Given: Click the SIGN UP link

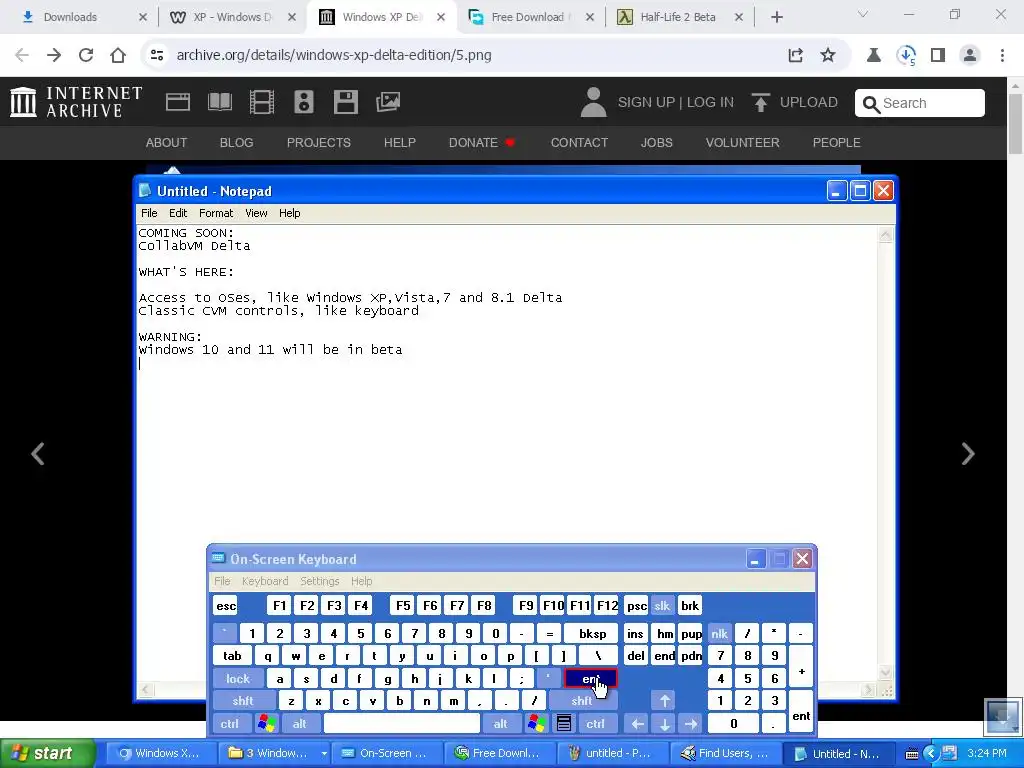Looking at the screenshot, I should [646, 103].
